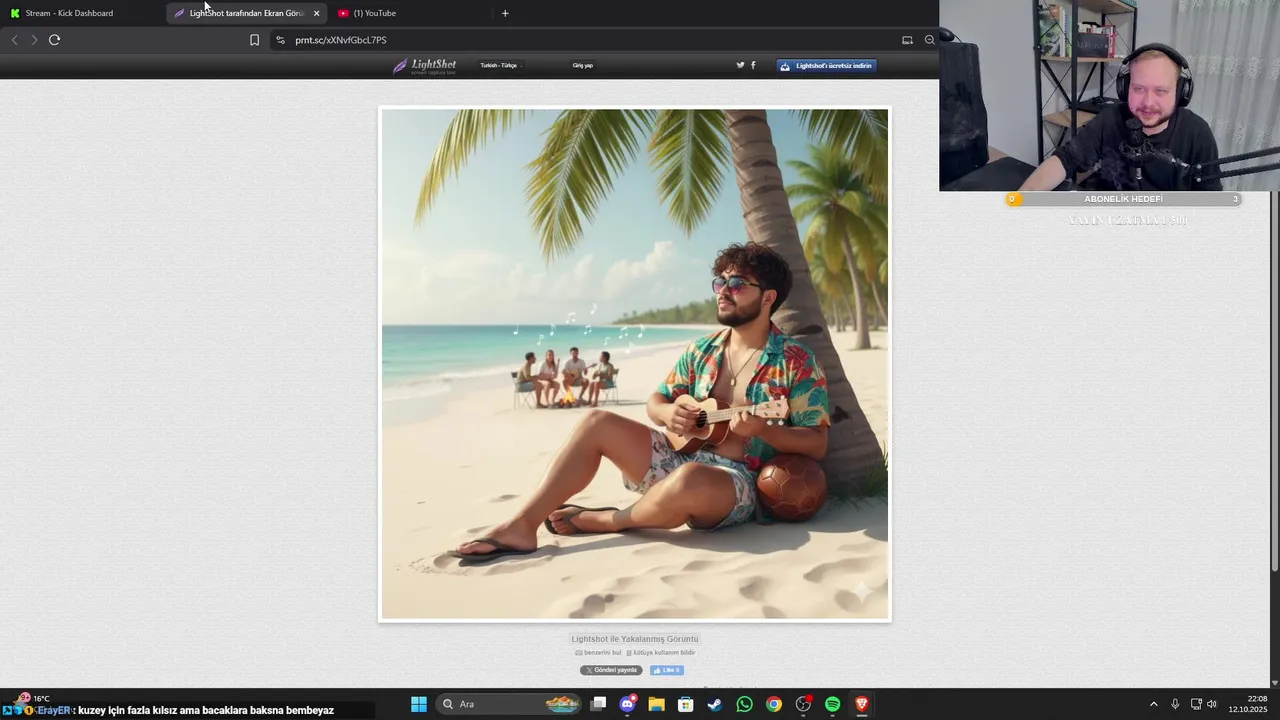Bookmark this page
This screenshot has height=720, width=1280.
pyautogui.click(x=254, y=40)
